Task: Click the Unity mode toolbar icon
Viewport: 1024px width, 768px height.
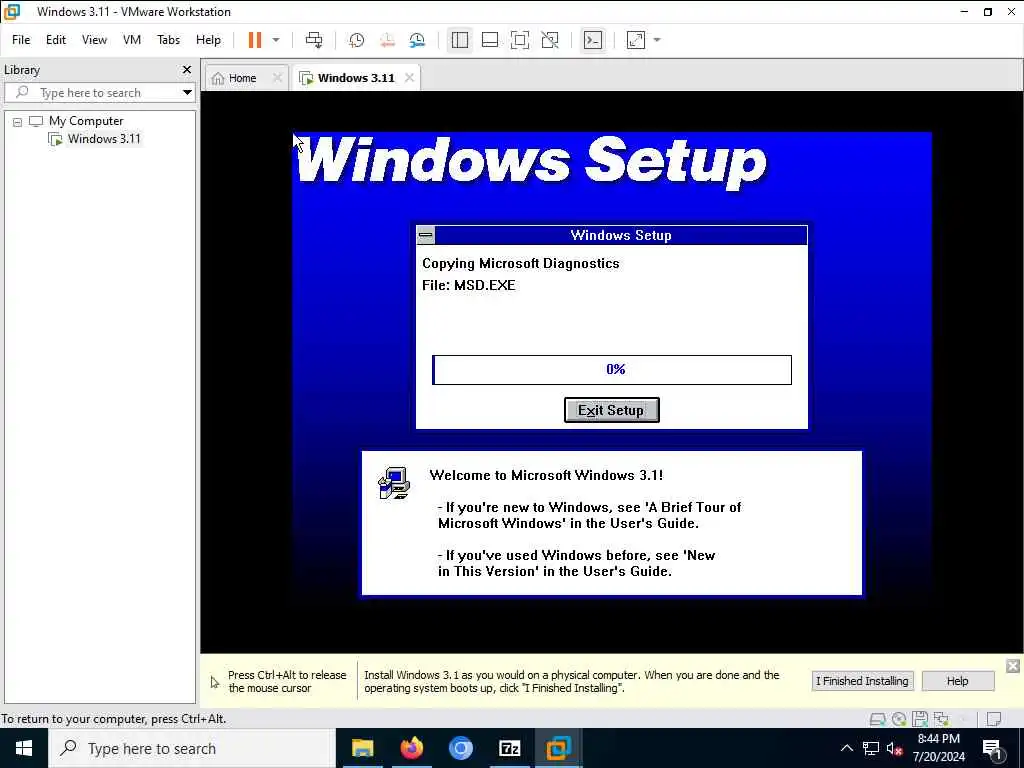Action: 550,40
